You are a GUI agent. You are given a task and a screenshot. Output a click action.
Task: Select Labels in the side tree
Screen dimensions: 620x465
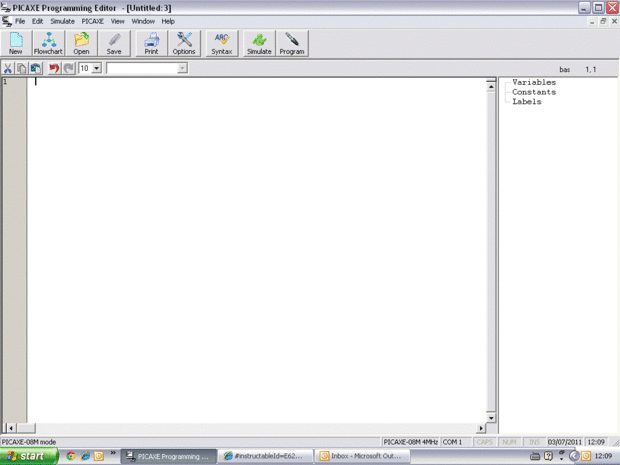527,102
